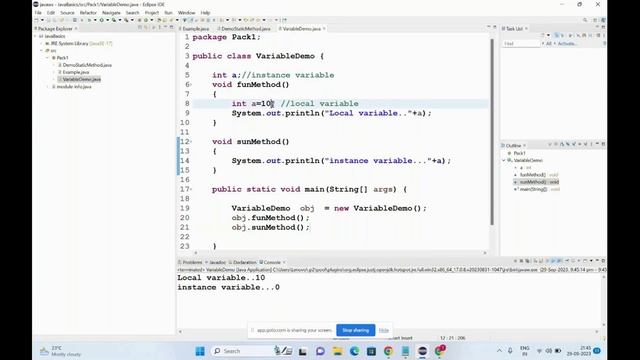This screenshot has height=360, width=640.
Task: Collapse the Pack1 package node
Action: [47, 58]
